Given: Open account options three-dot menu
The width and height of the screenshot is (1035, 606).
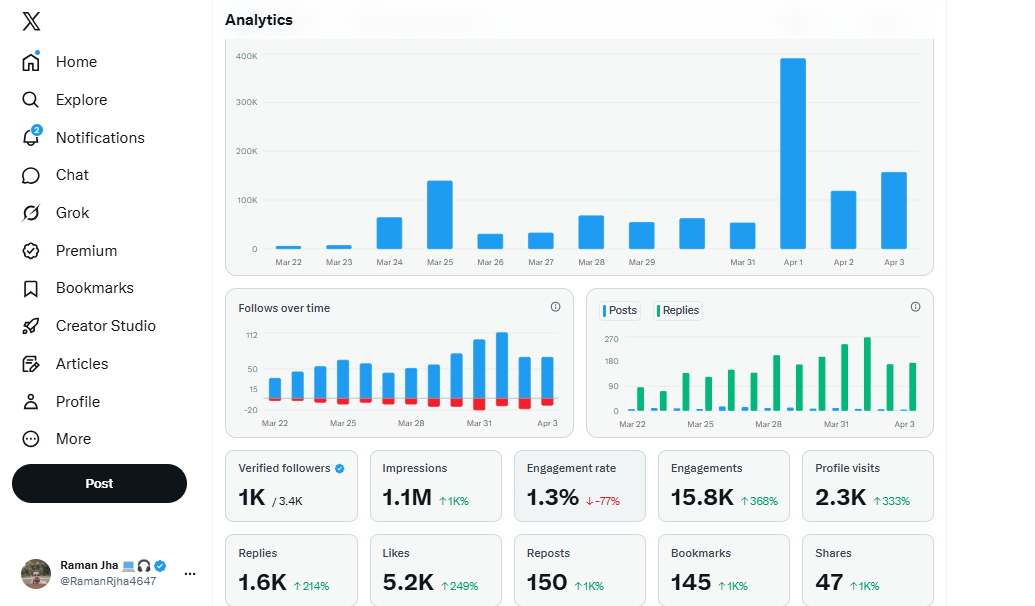Looking at the screenshot, I should [x=190, y=574].
